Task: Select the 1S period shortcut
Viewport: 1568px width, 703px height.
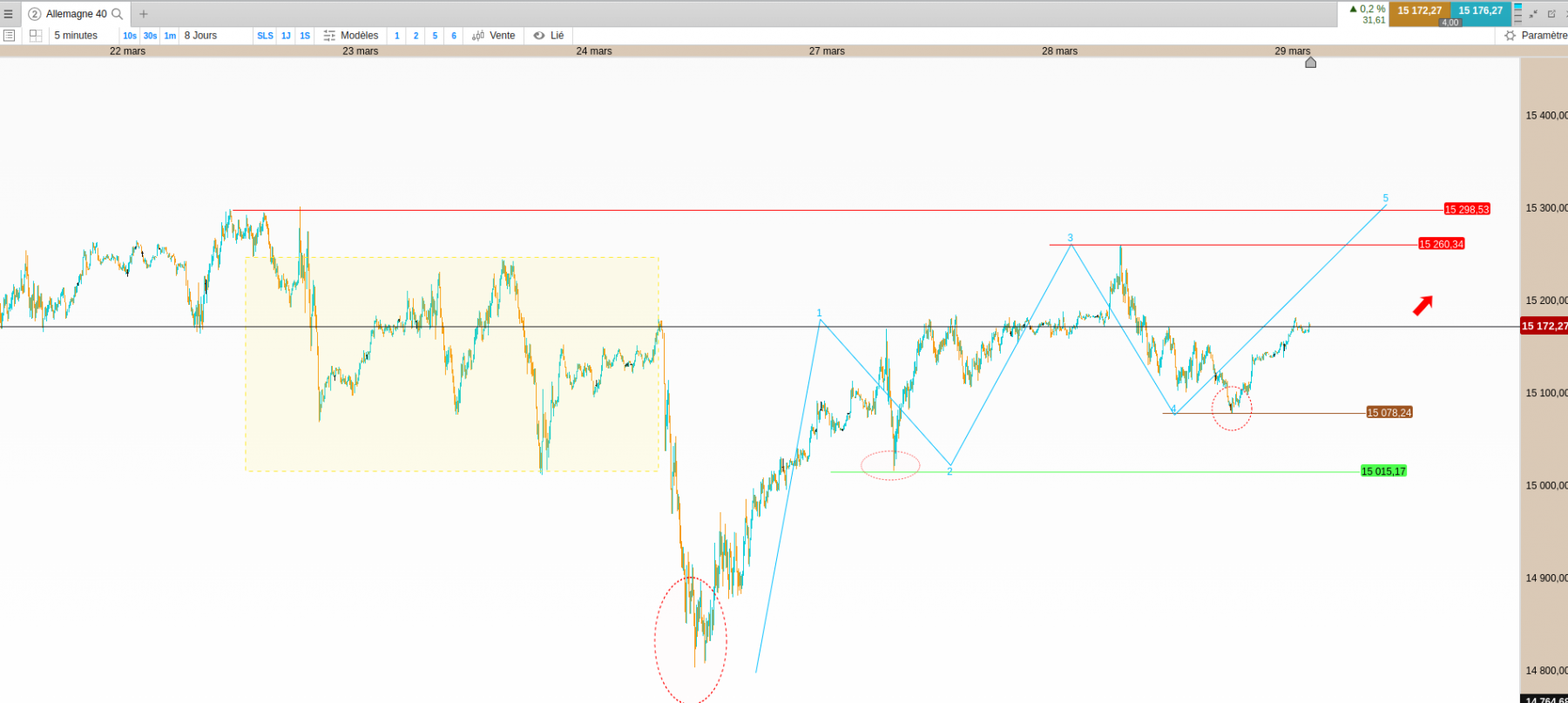Action: tap(305, 36)
